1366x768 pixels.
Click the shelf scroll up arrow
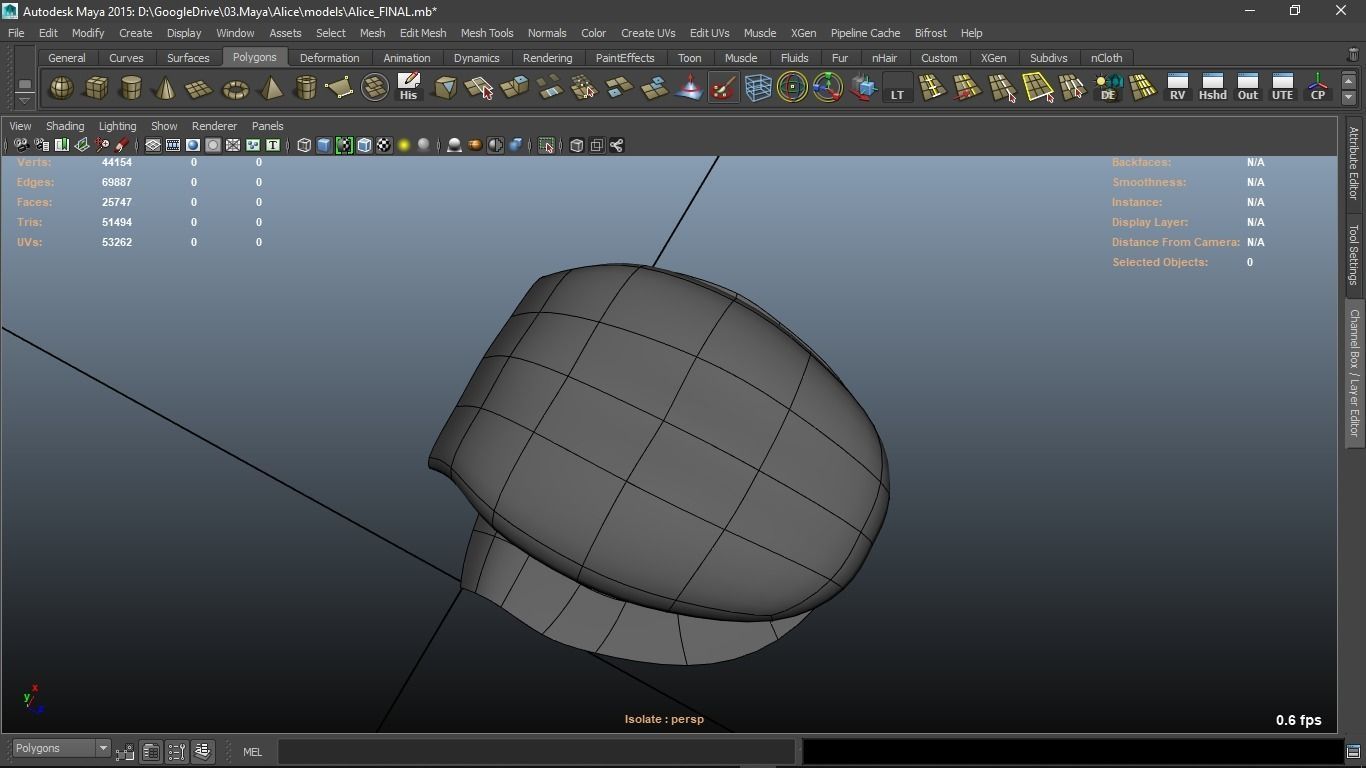(x=1349, y=81)
